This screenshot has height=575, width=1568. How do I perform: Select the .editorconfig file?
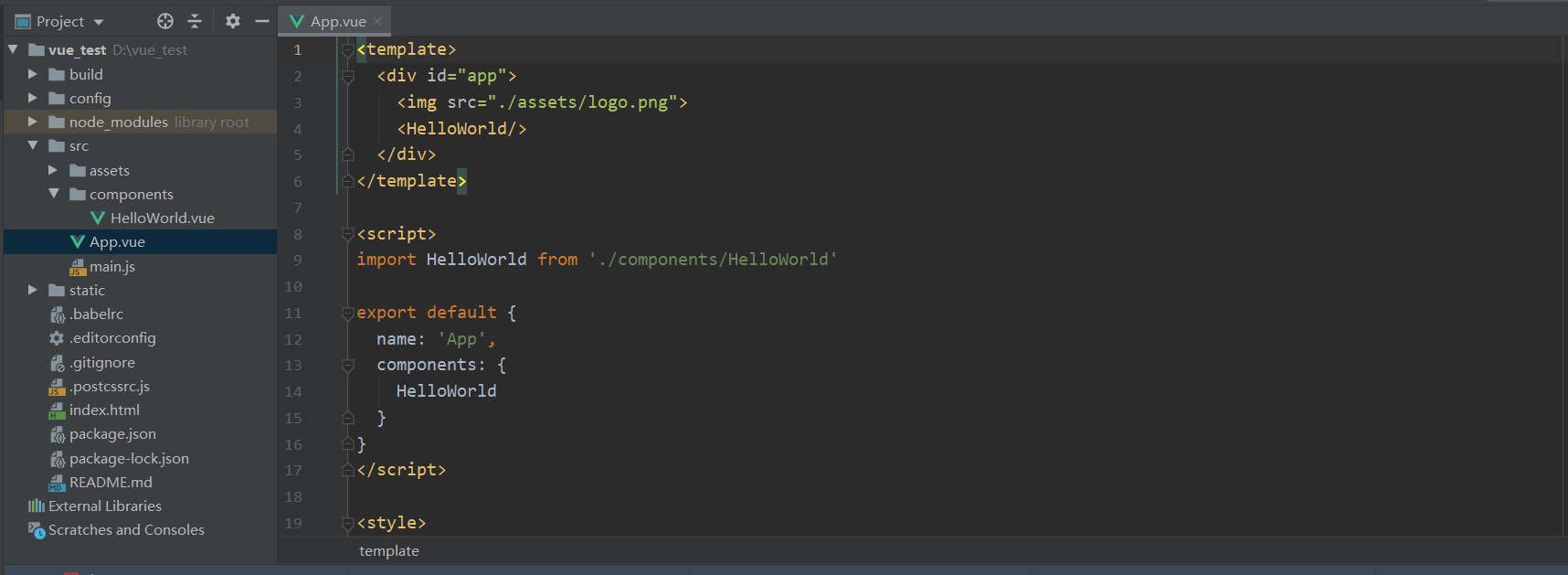[x=112, y=337]
